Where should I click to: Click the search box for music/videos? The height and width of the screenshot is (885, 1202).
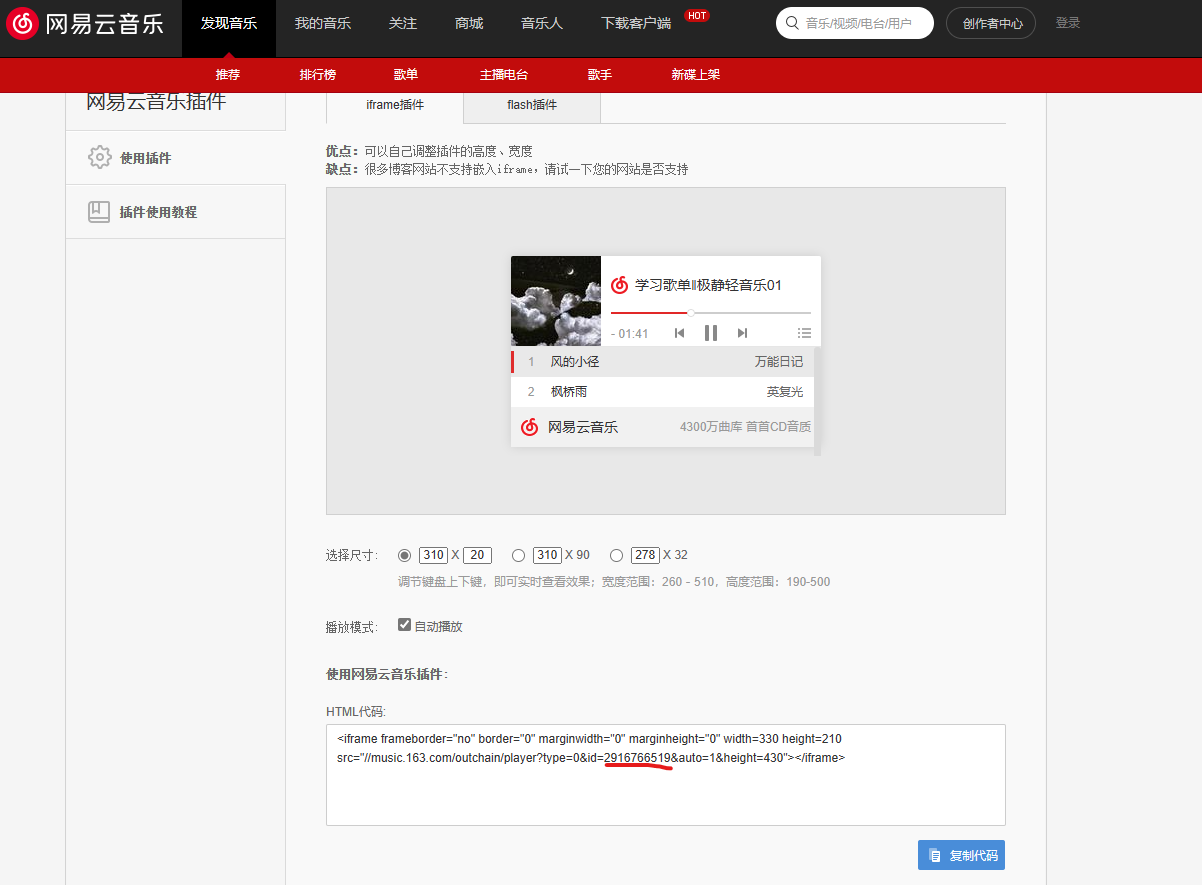pyautogui.click(x=855, y=23)
